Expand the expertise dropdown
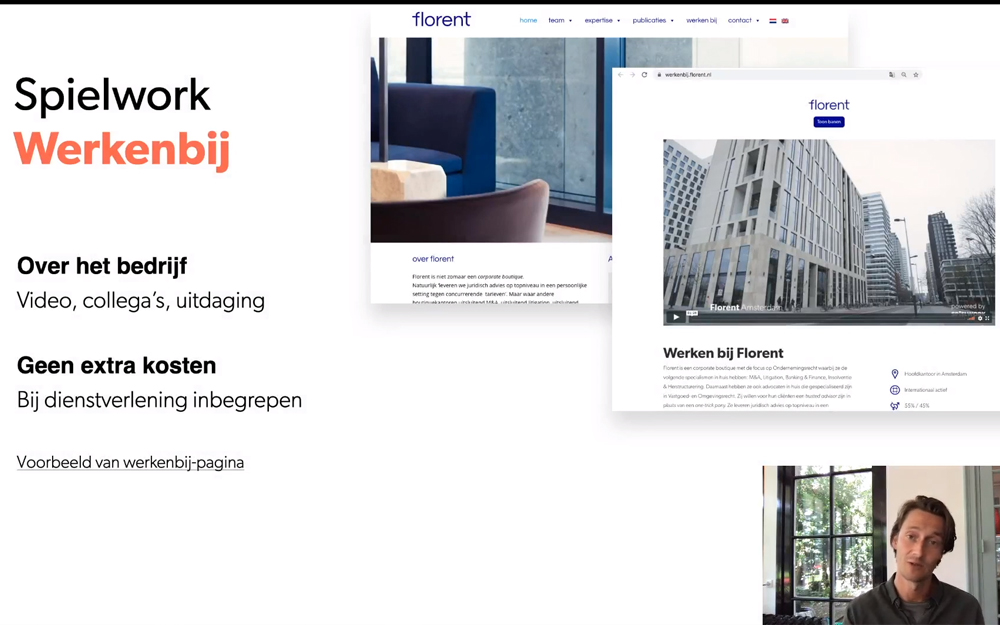Image resolution: width=1000 pixels, height=625 pixels. point(599,19)
